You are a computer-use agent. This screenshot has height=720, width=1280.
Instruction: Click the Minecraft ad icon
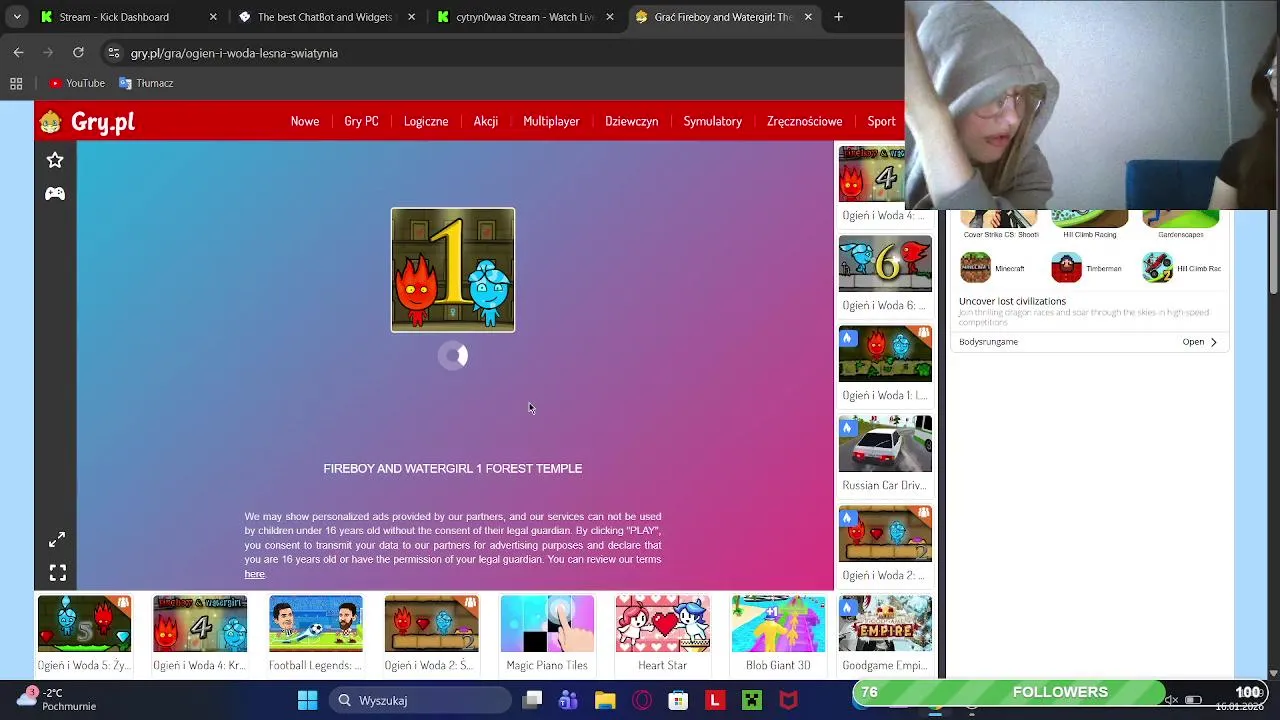tap(975, 268)
